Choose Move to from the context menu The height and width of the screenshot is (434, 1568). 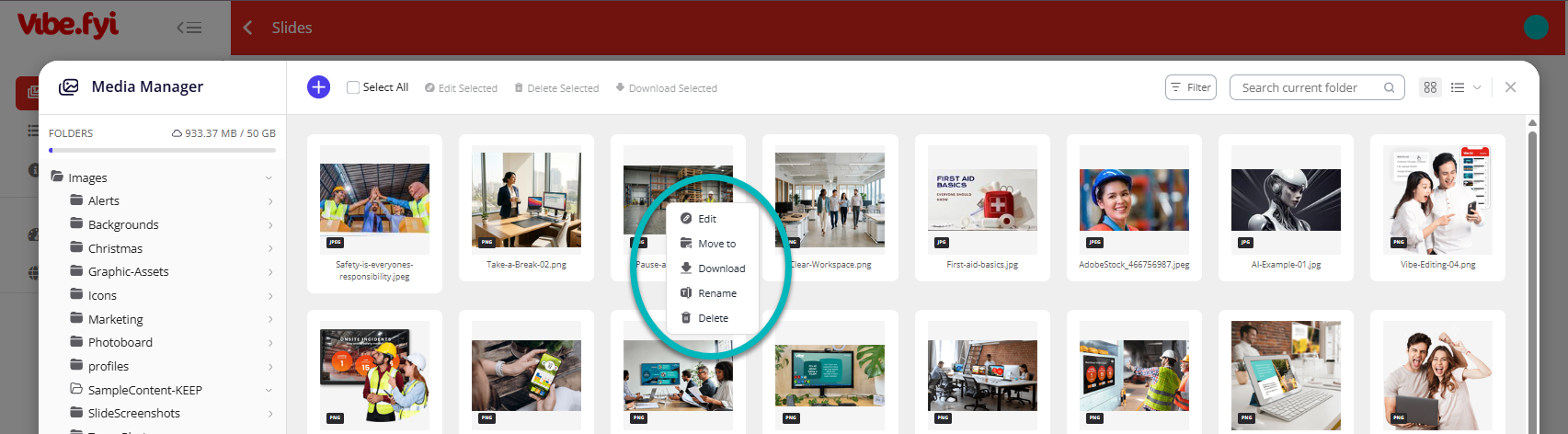pos(712,244)
